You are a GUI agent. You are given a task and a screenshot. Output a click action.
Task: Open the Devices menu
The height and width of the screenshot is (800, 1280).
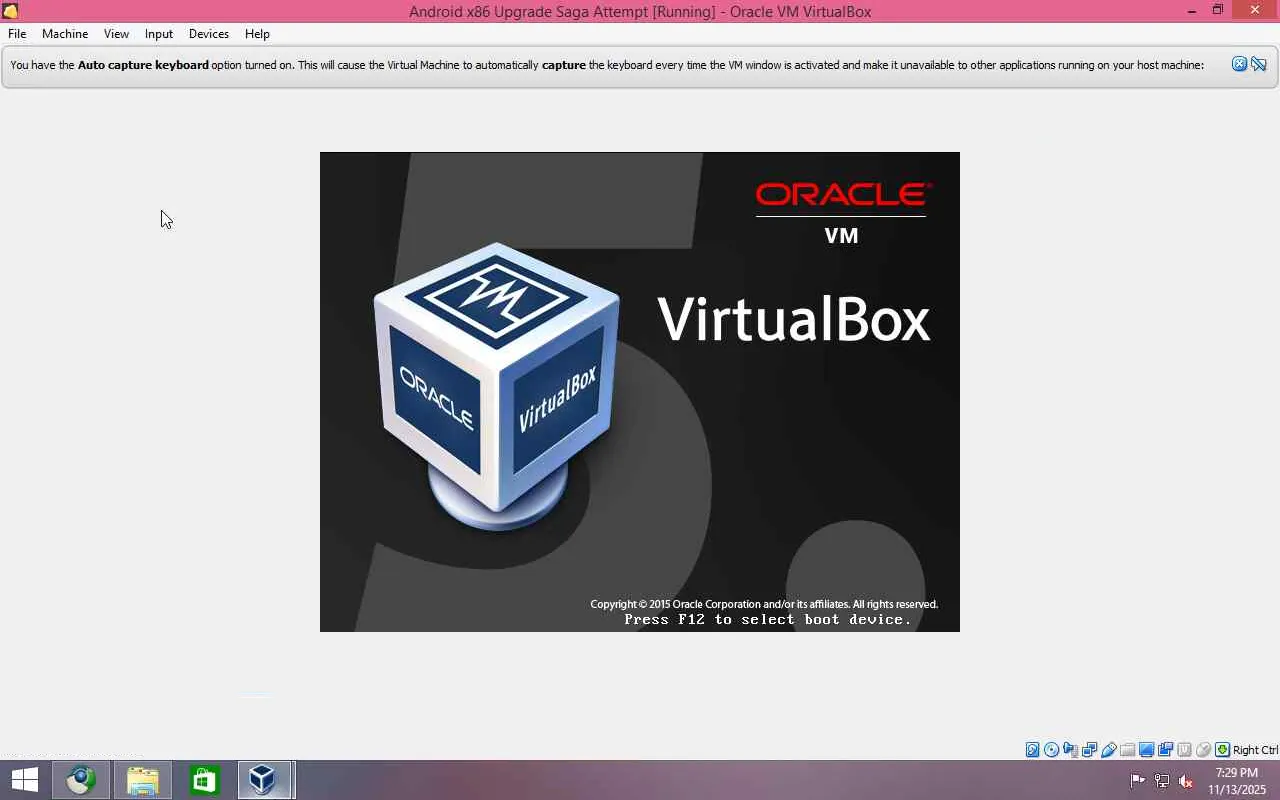pos(209,34)
